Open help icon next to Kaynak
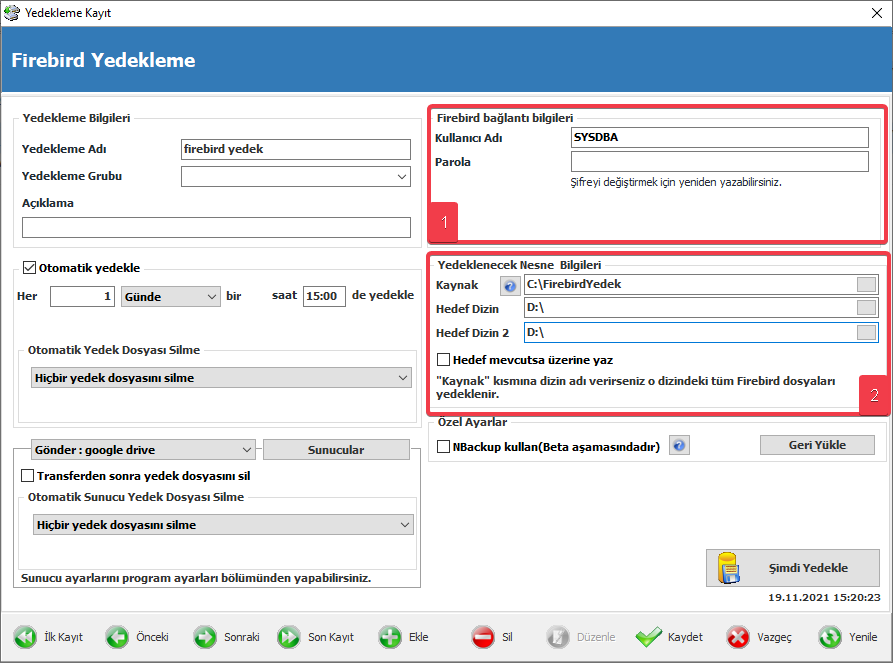Screen dimensions: 893x663 coord(510,285)
